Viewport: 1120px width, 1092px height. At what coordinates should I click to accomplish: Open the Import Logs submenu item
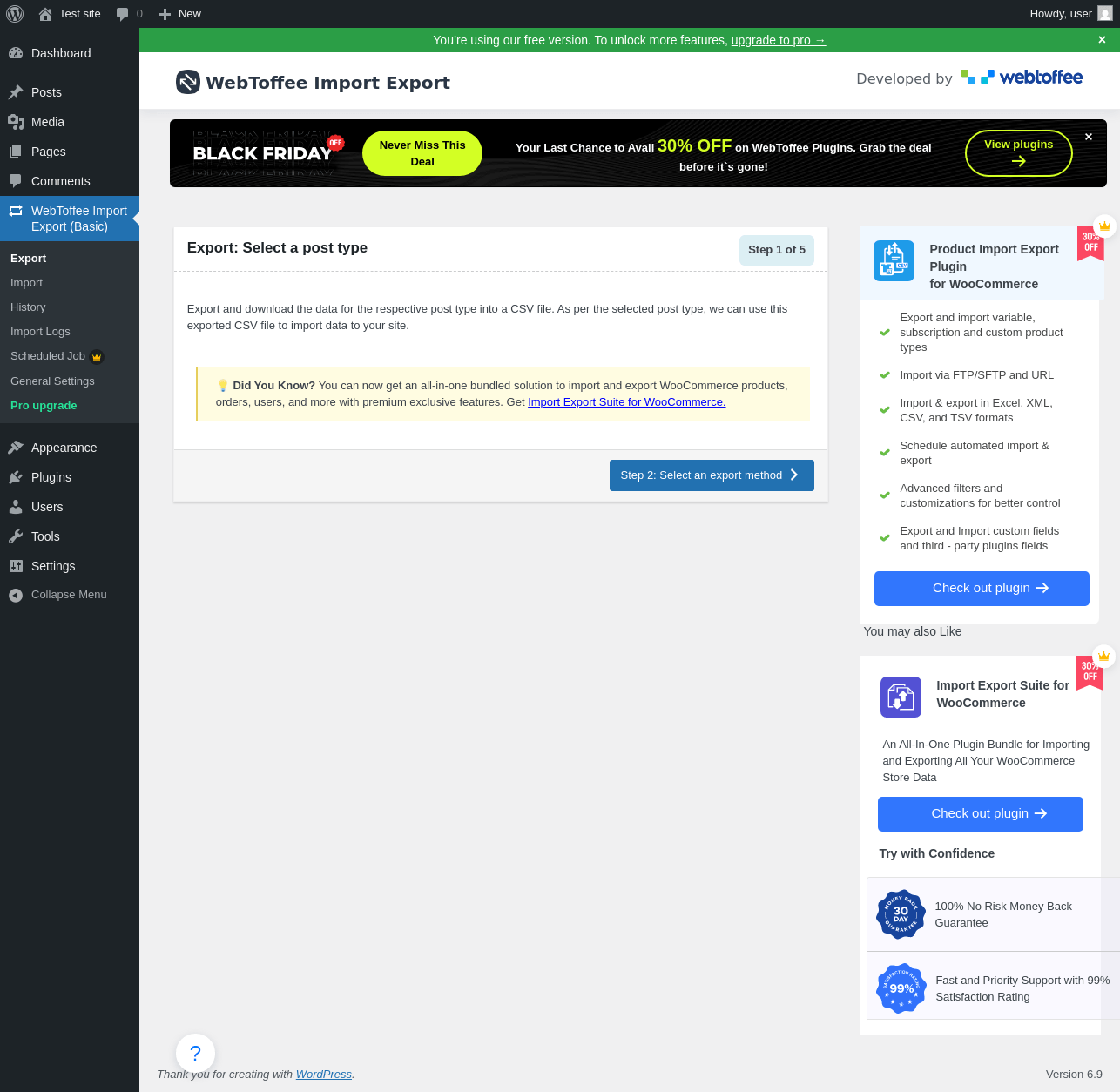point(70,332)
